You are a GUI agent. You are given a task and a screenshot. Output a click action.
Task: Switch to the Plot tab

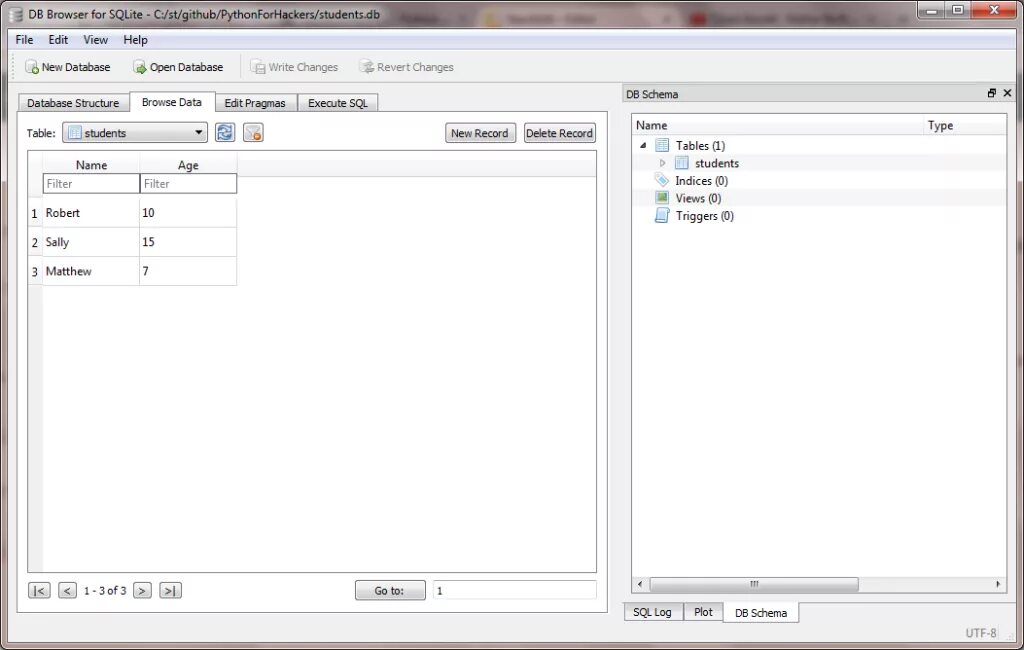point(703,612)
